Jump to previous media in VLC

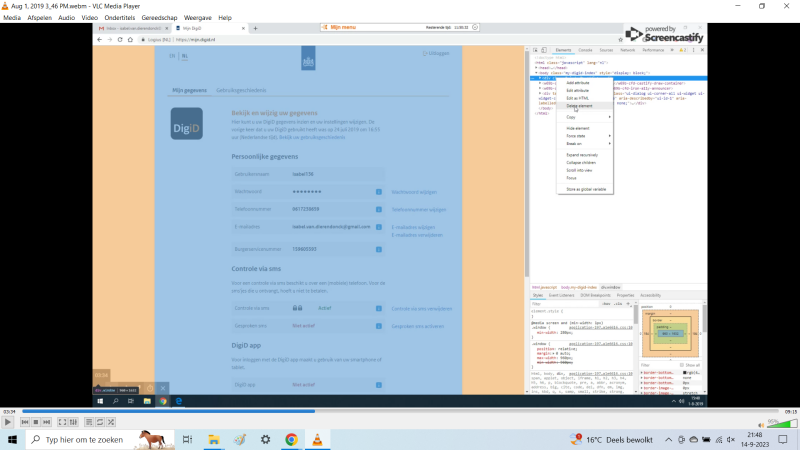24,423
